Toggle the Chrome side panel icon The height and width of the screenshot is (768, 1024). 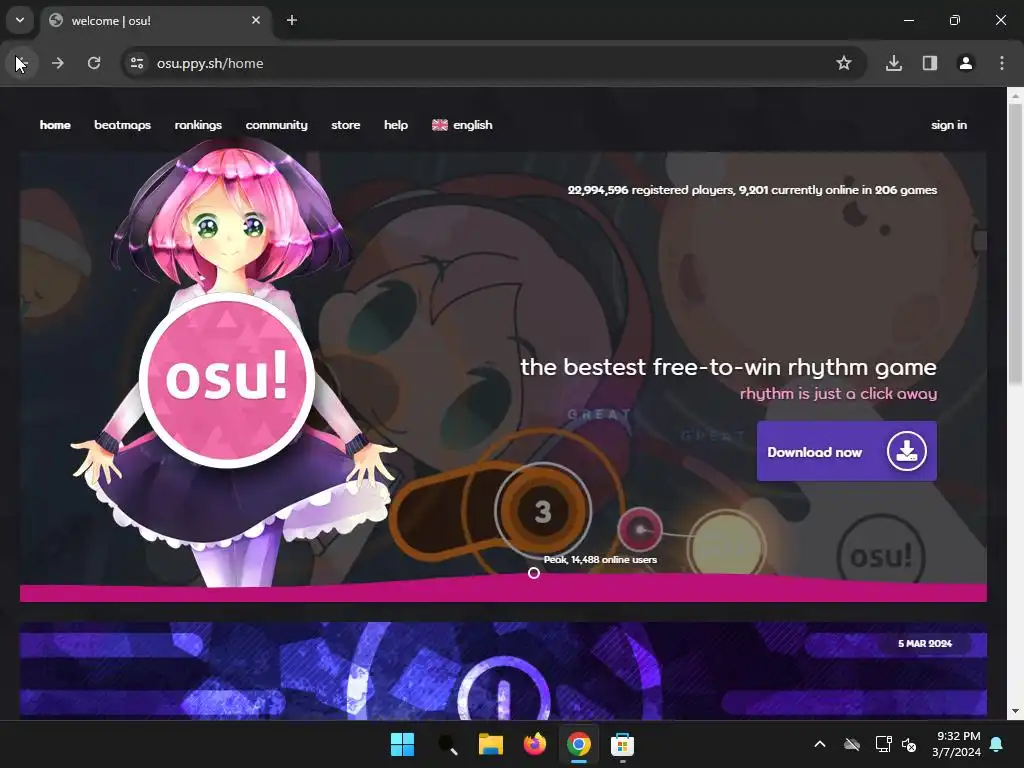930,63
